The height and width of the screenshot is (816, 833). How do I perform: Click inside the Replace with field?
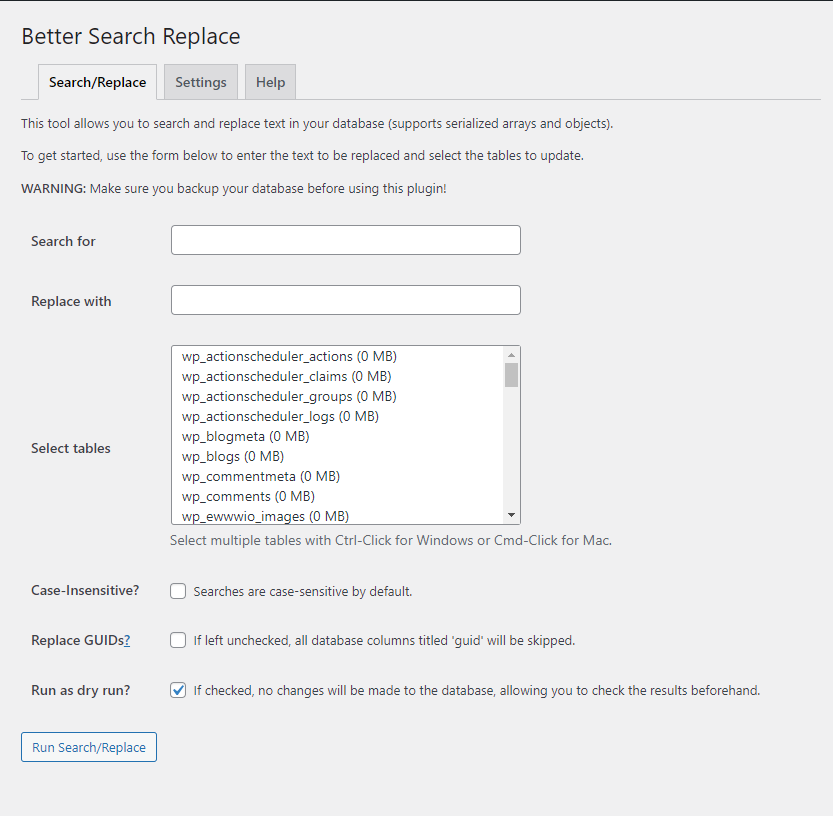pos(345,300)
